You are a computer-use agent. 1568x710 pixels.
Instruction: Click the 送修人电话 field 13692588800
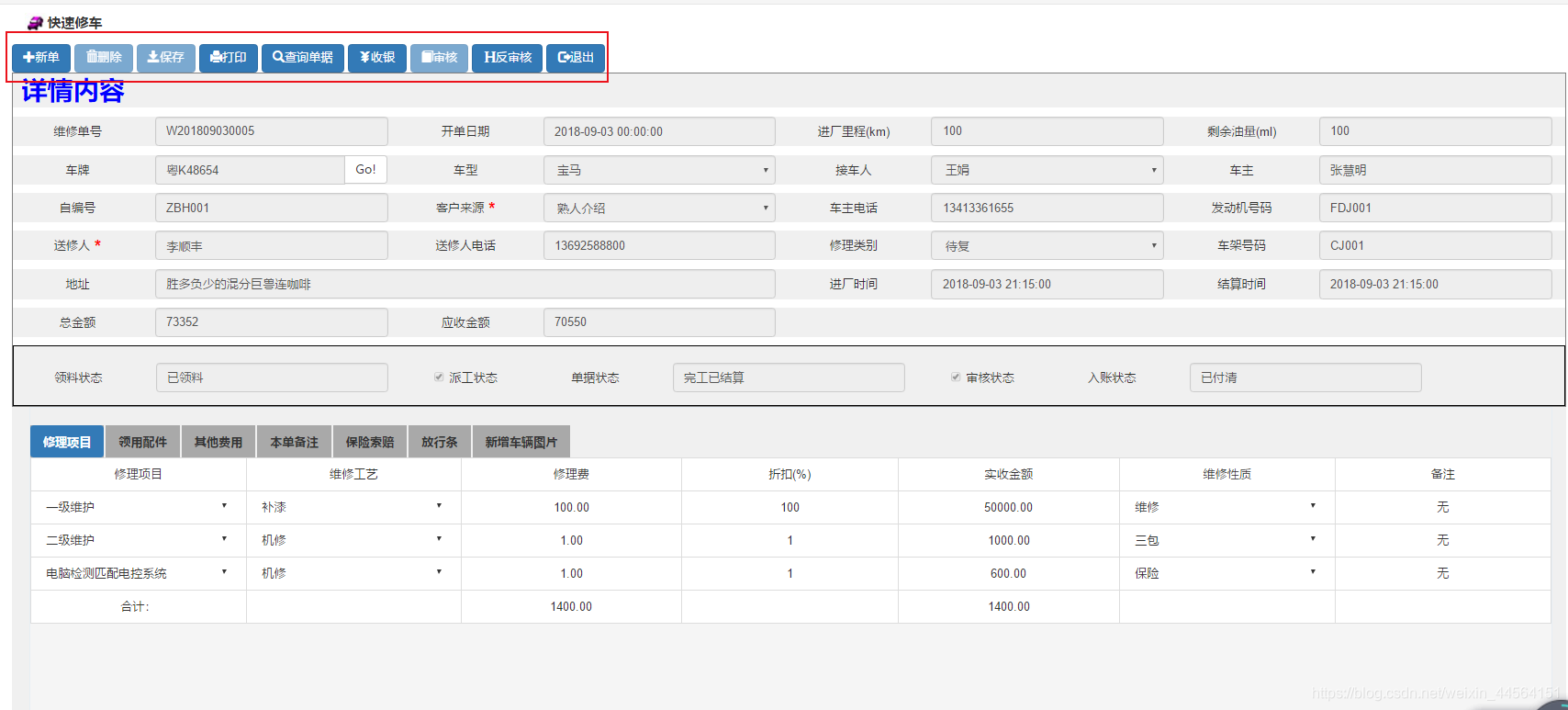pos(659,246)
